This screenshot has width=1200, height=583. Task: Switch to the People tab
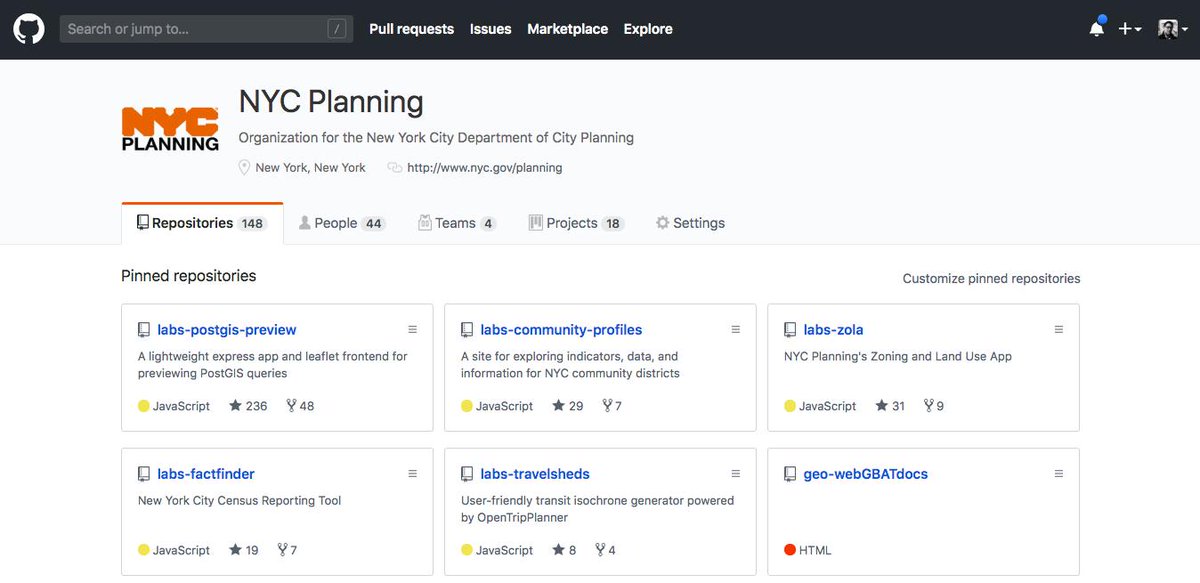342,223
